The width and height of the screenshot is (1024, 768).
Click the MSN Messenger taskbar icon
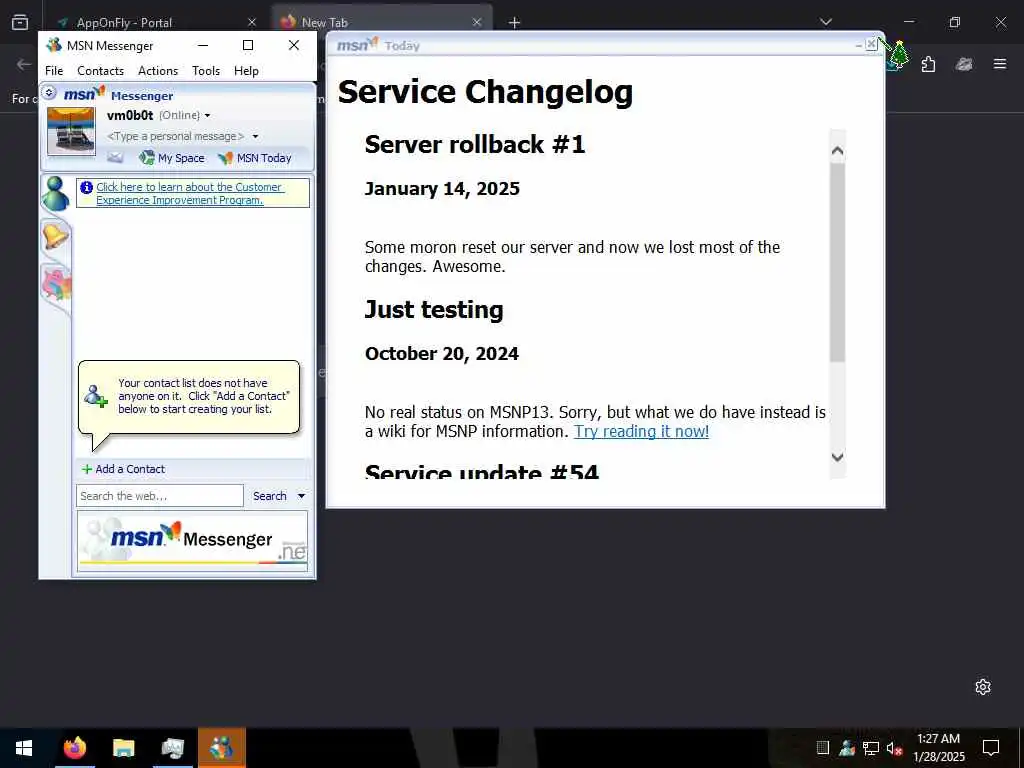tap(222, 748)
